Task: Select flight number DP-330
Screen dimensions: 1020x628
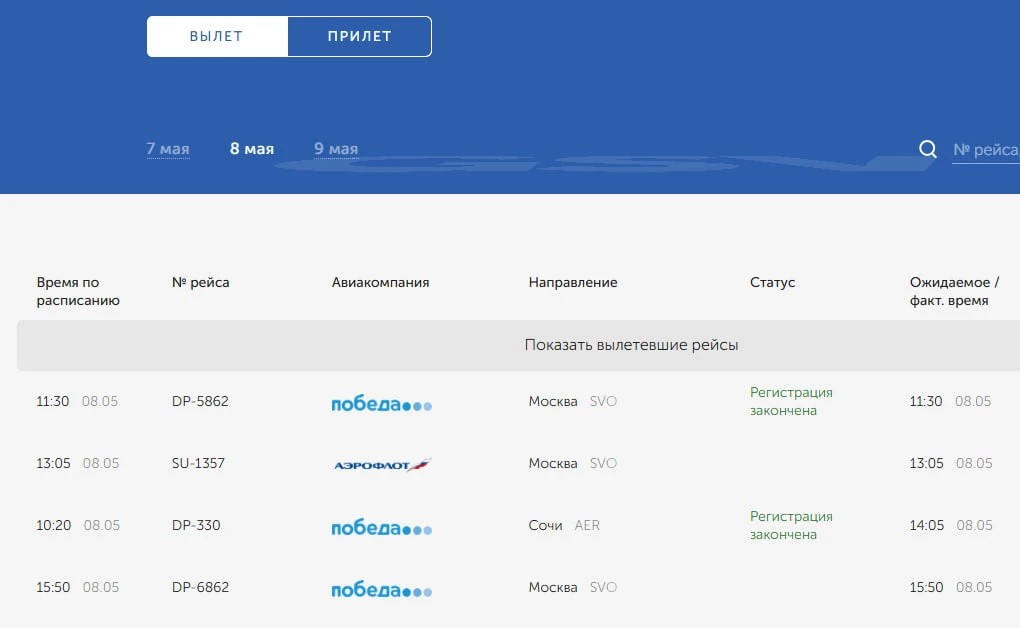Action: pyautogui.click(x=196, y=525)
